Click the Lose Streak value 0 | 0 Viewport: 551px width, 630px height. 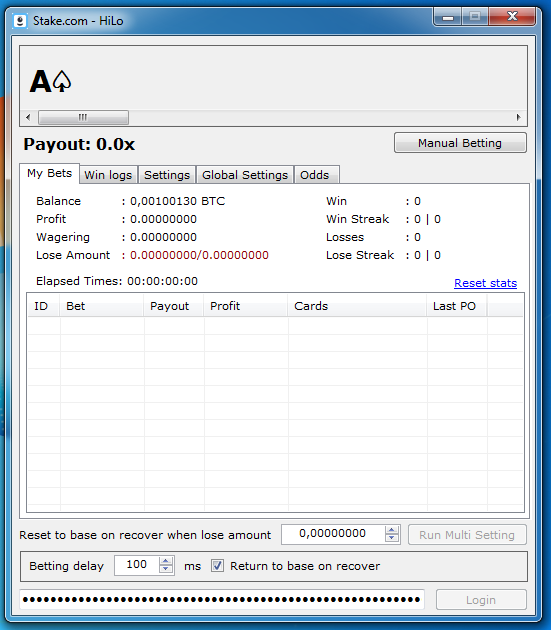tap(428, 255)
